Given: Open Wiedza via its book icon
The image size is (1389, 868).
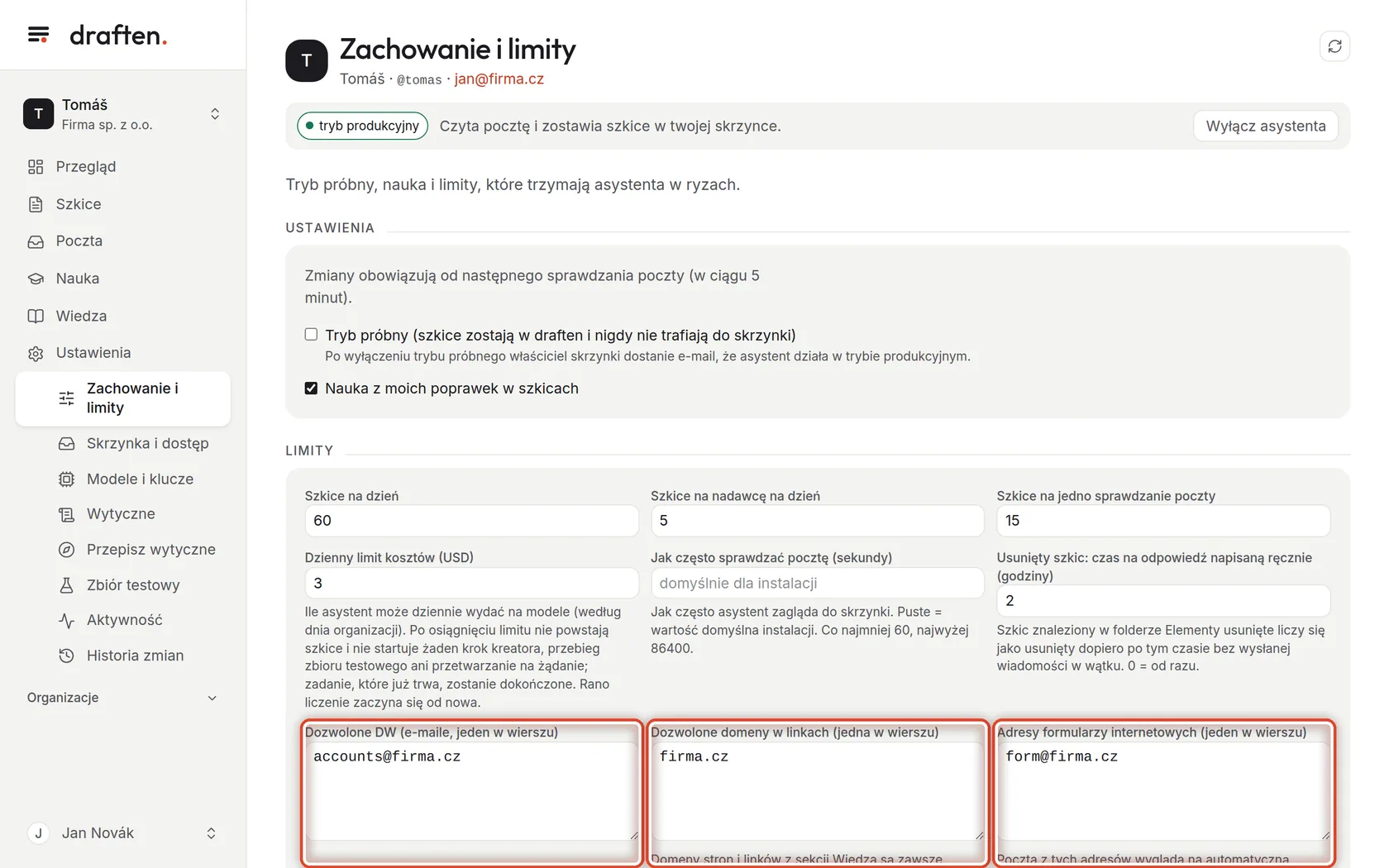Looking at the screenshot, I should click(36, 316).
